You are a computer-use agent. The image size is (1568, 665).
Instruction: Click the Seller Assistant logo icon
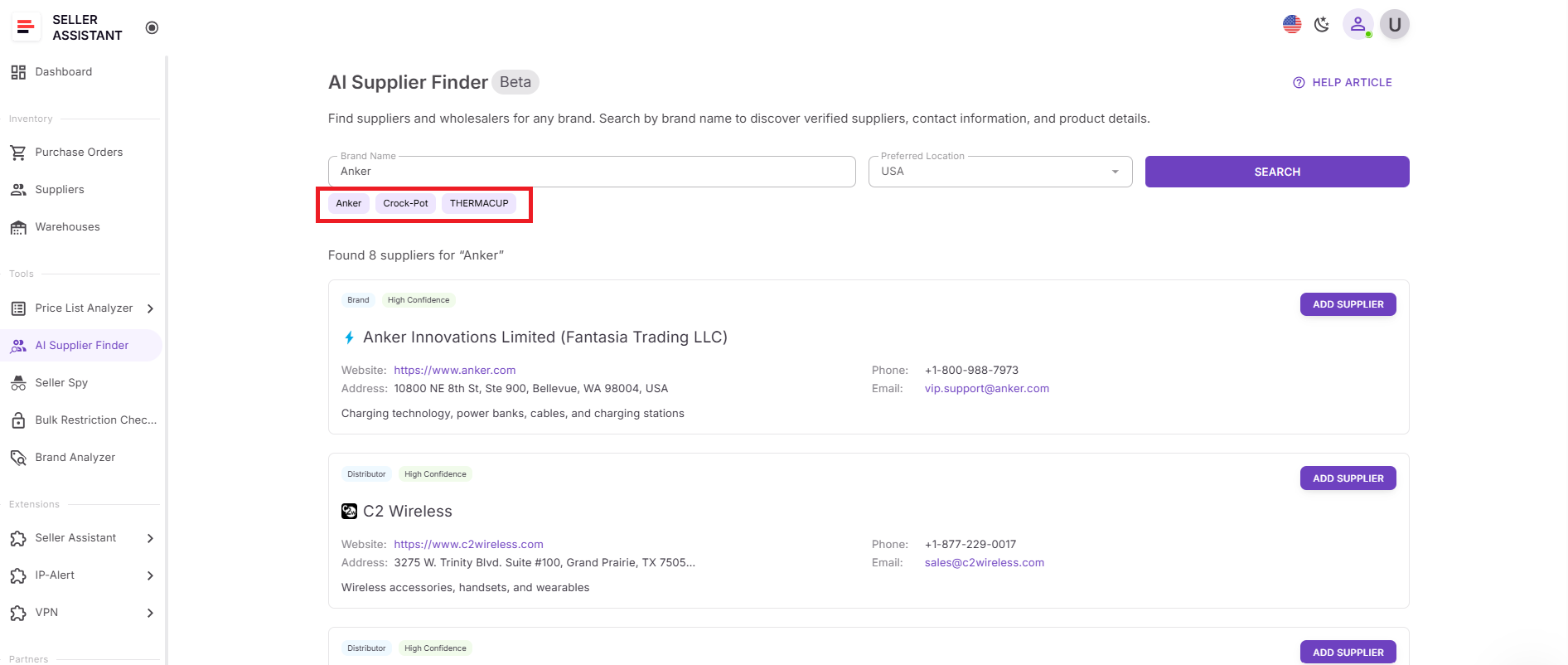point(26,27)
